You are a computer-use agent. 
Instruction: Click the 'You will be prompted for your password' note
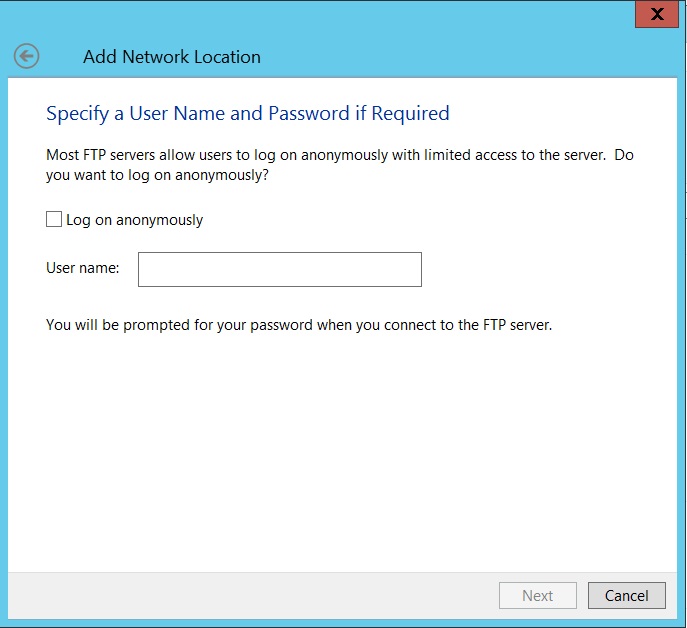coord(299,325)
